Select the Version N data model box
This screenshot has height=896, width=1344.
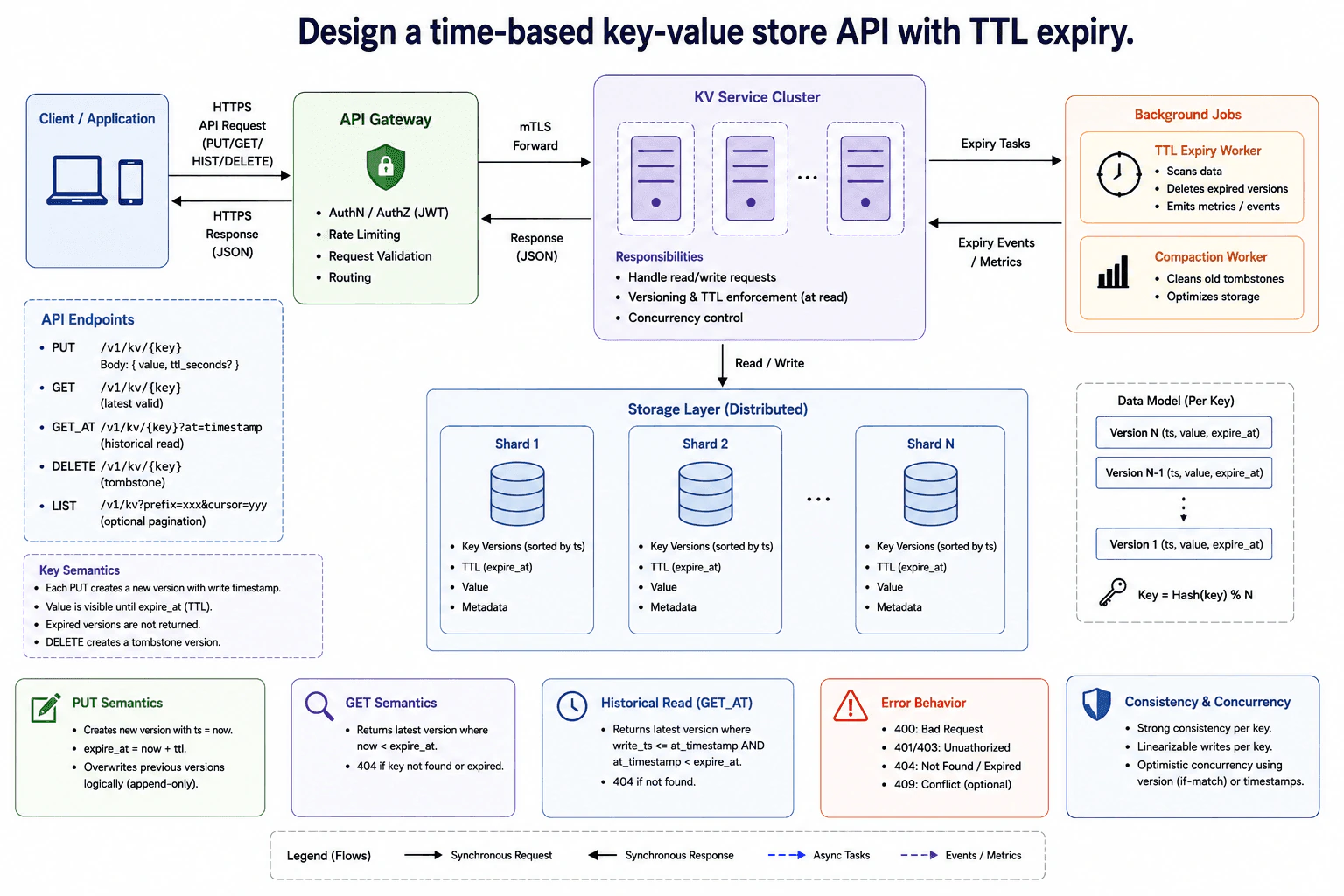1184,433
